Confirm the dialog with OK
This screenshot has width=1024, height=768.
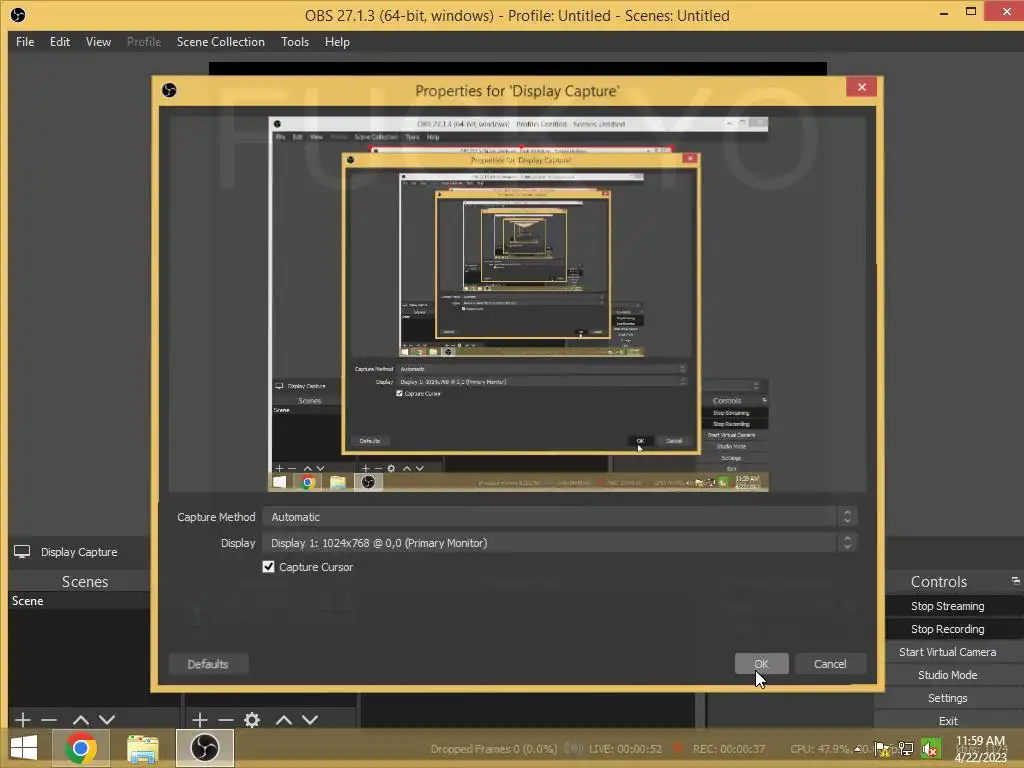(x=761, y=664)
